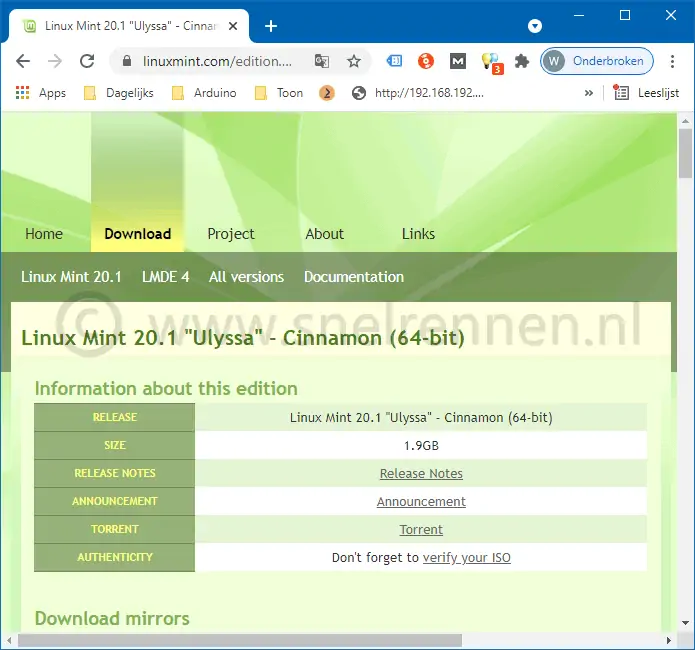Open the Announcement link

click(x=421, y=501)
